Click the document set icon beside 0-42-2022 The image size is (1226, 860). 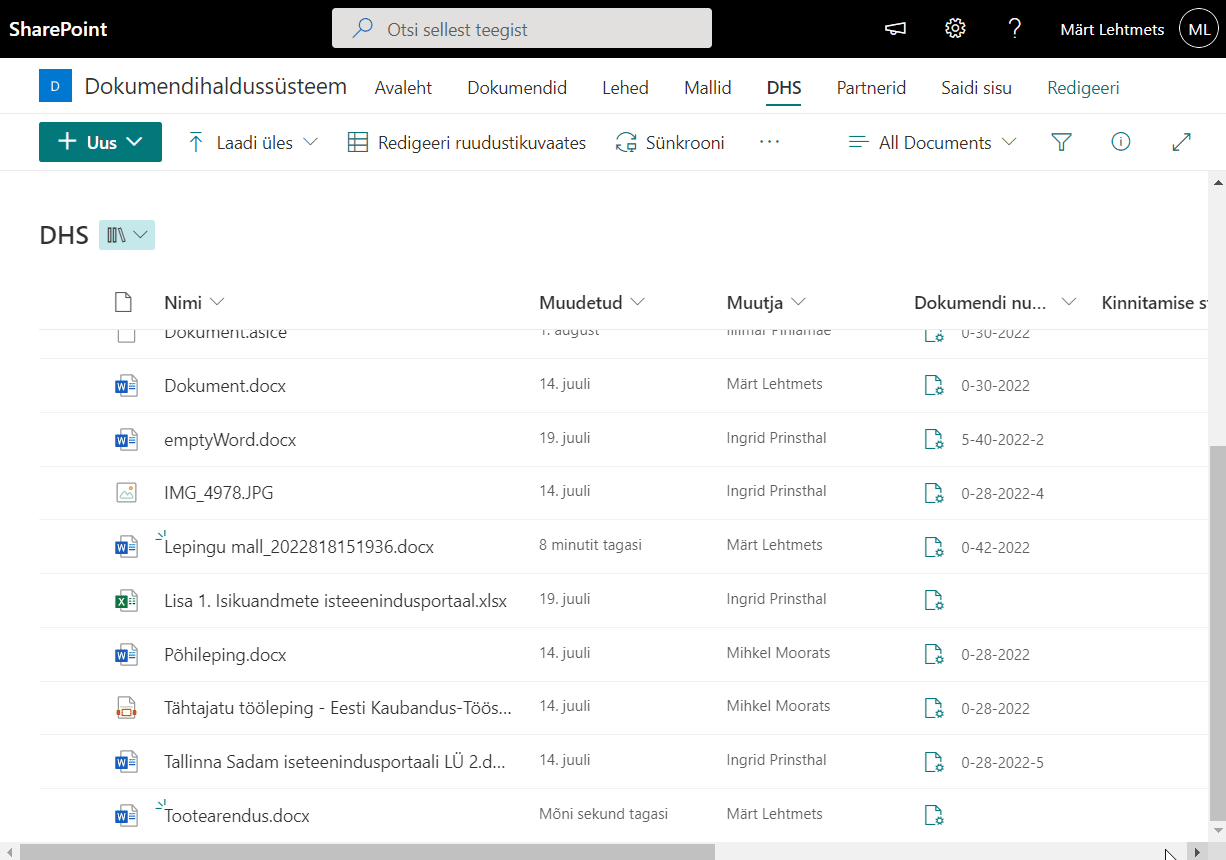[x=934, y=547]
